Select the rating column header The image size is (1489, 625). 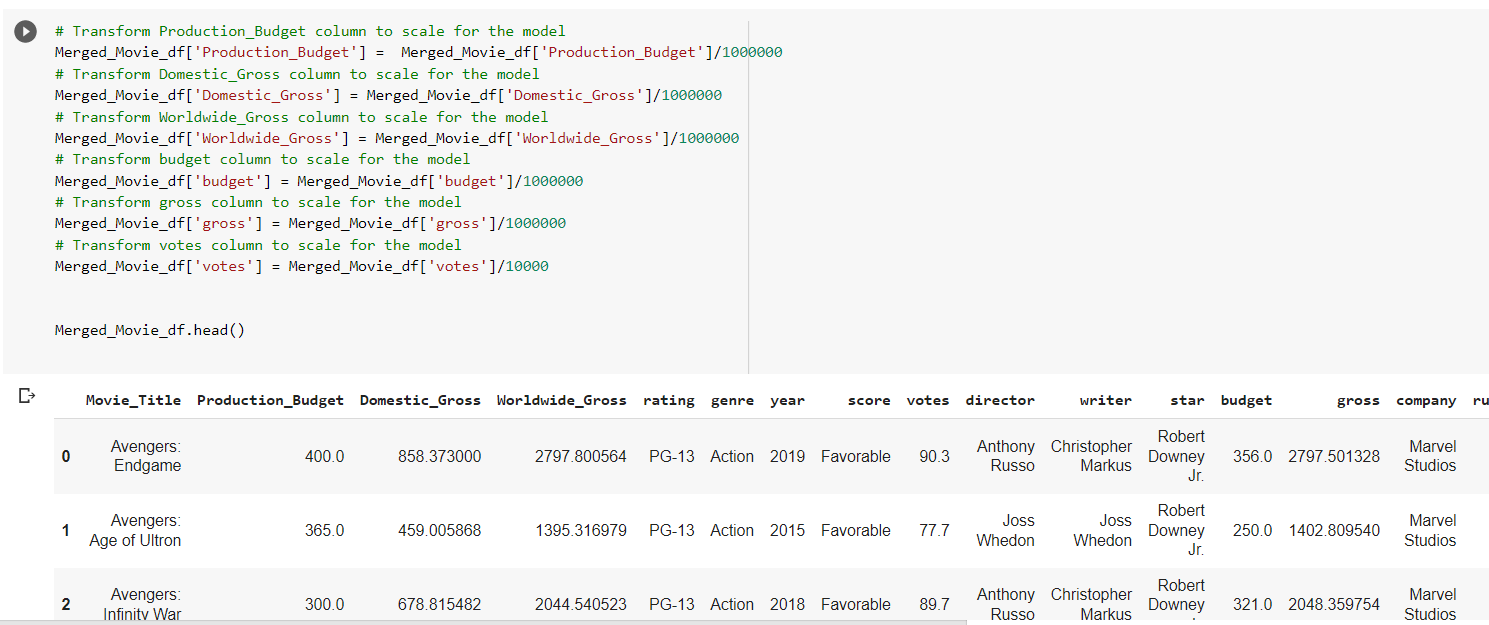[669, 400]
